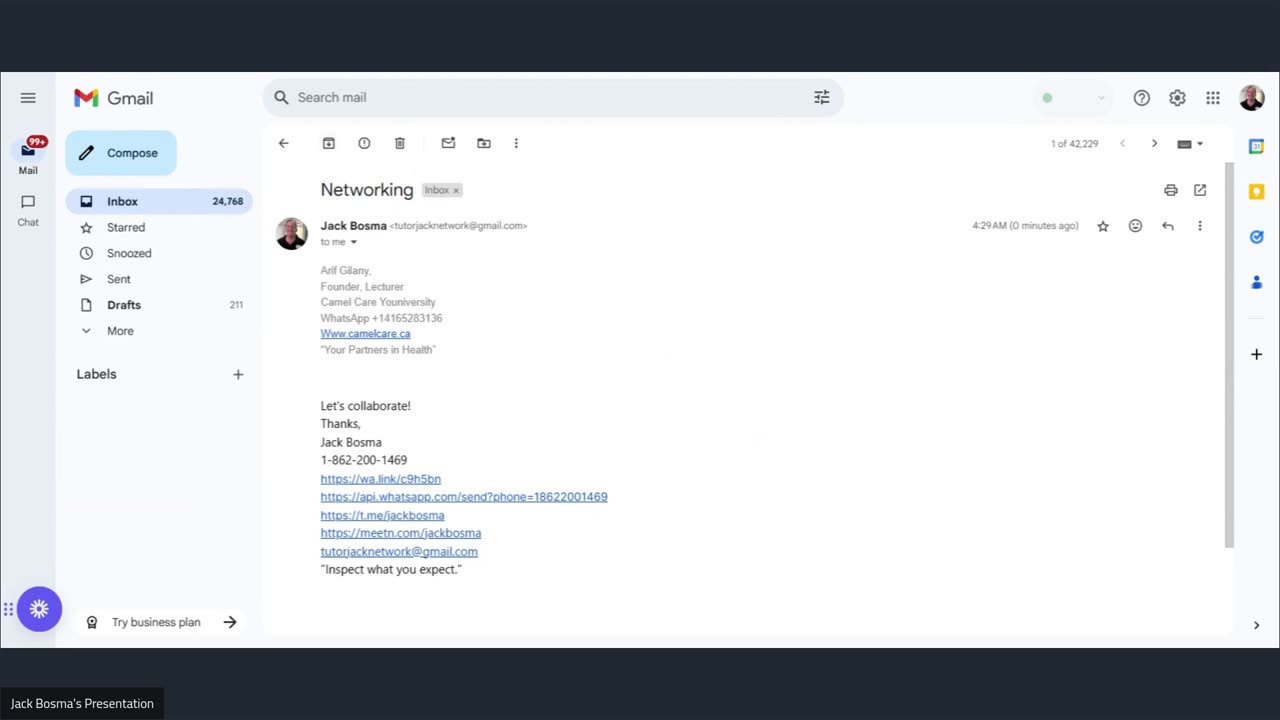1280x720 pixels.
Task: Open email in new window
Action: [1200, 190]
